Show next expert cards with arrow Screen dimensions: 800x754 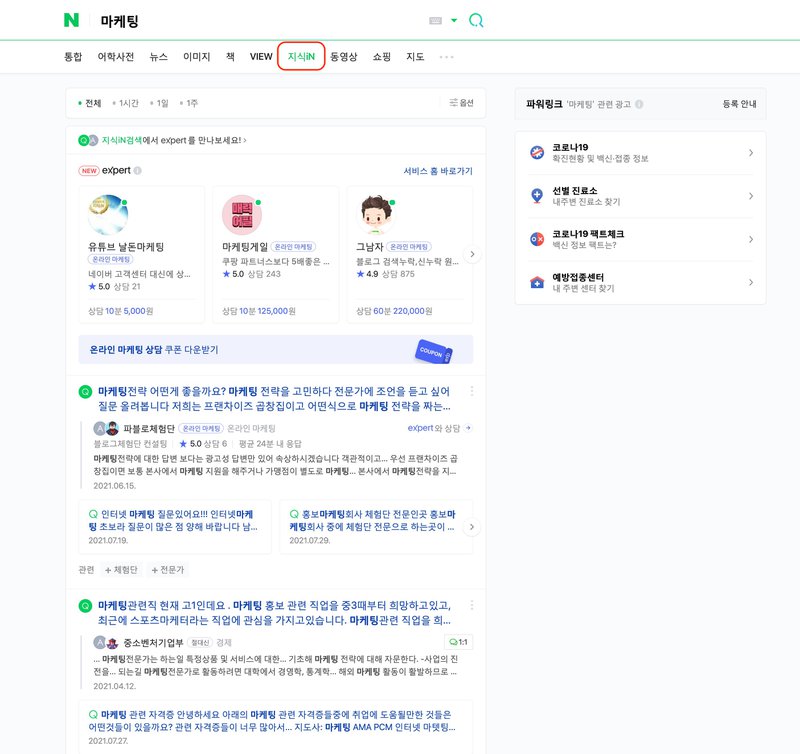(x=472, y=254)
